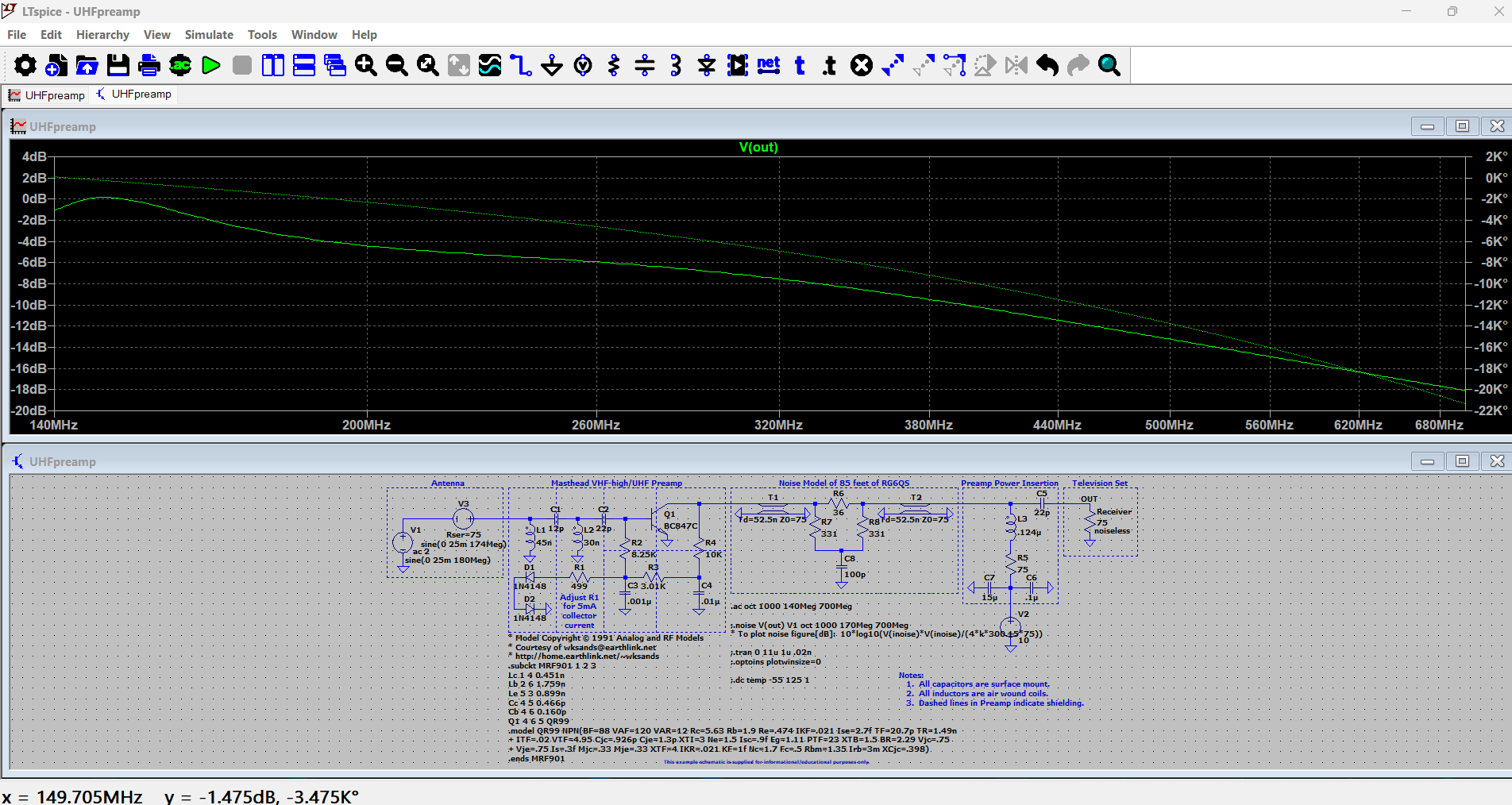This screenshot has width=1512, height=805.
Task: Open the Edit menu
Action: (x=51, y=35)
